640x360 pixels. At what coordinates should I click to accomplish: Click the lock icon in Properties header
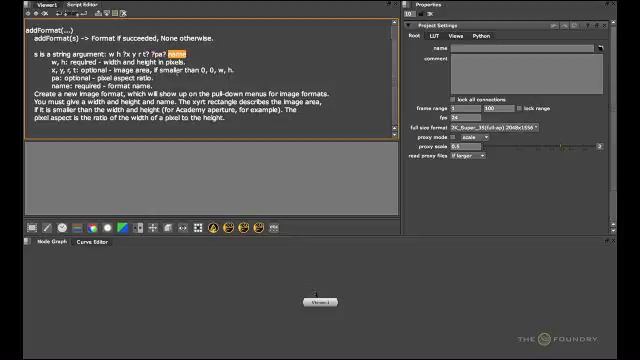point(421,14)
